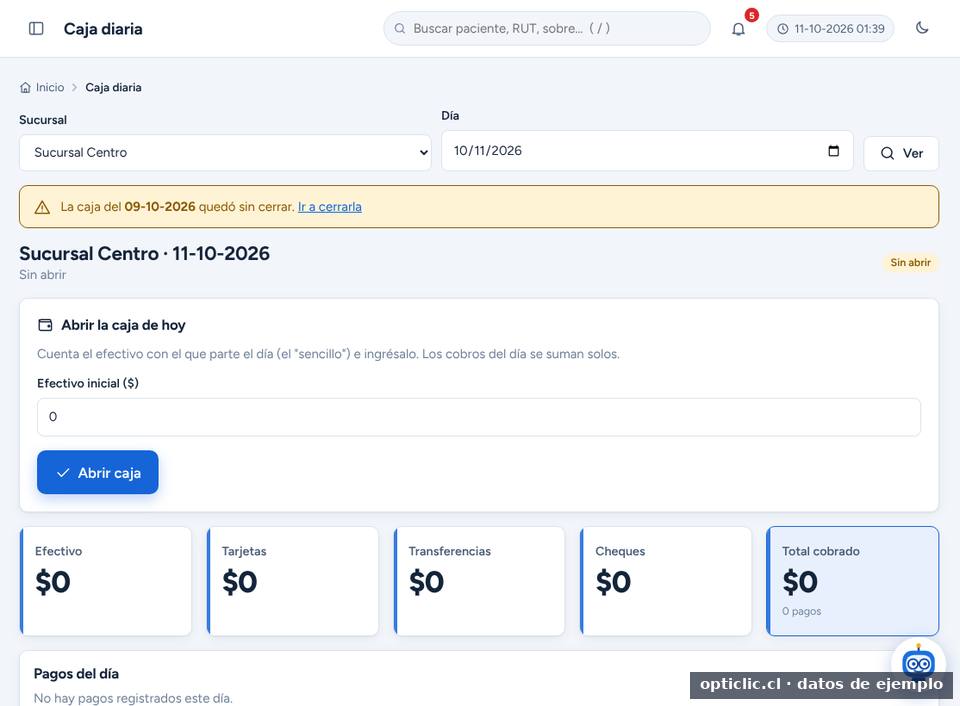Select the Total cobrado summary card
The width and height of the screenshot is (960, 706).
[853, 580]
